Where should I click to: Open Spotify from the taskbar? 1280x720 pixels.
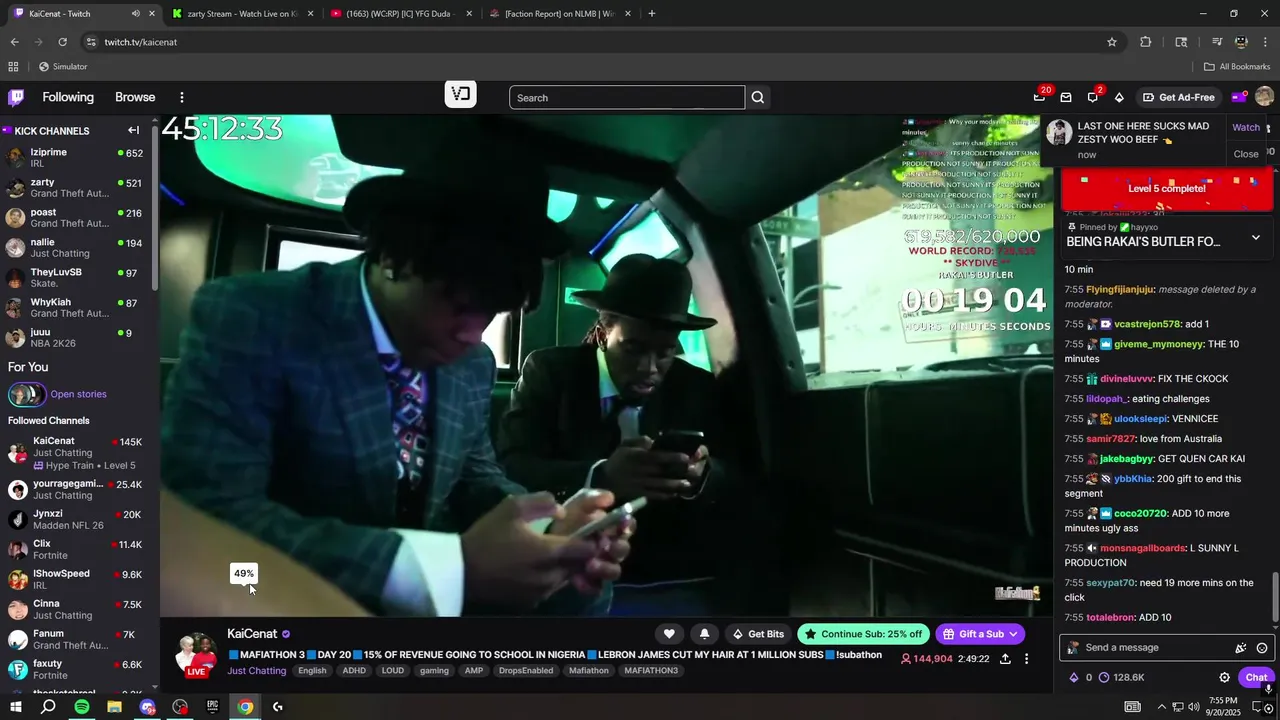[x=82, y=707]
